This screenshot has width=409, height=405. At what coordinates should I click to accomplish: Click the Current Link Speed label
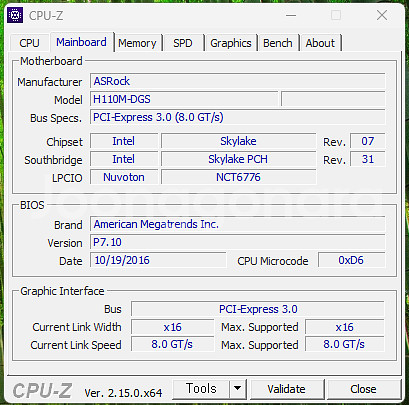(76, 345)
